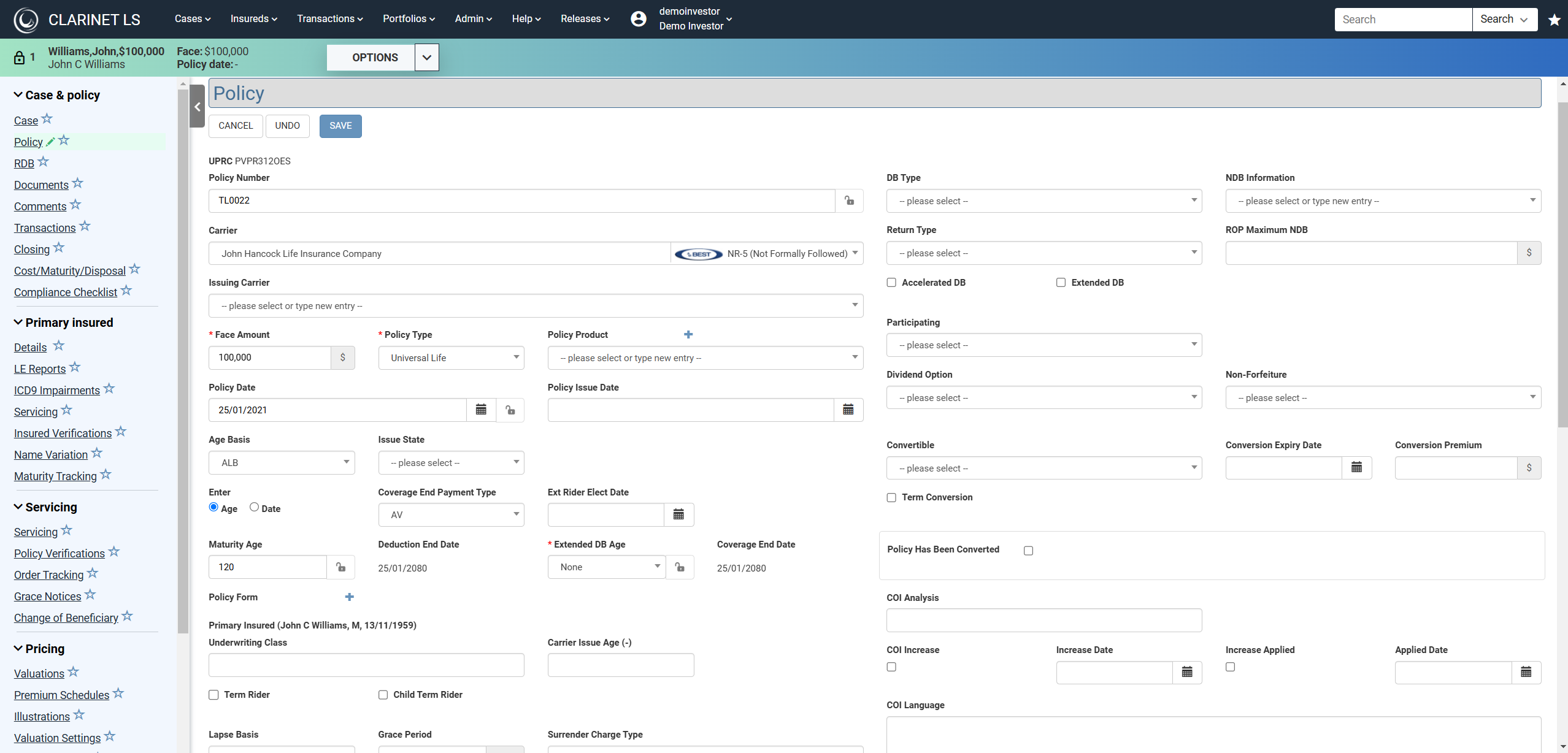Screen dimensions: 1568x753
Task: Favorite the LE Reports link star
Action: (75, 367)
